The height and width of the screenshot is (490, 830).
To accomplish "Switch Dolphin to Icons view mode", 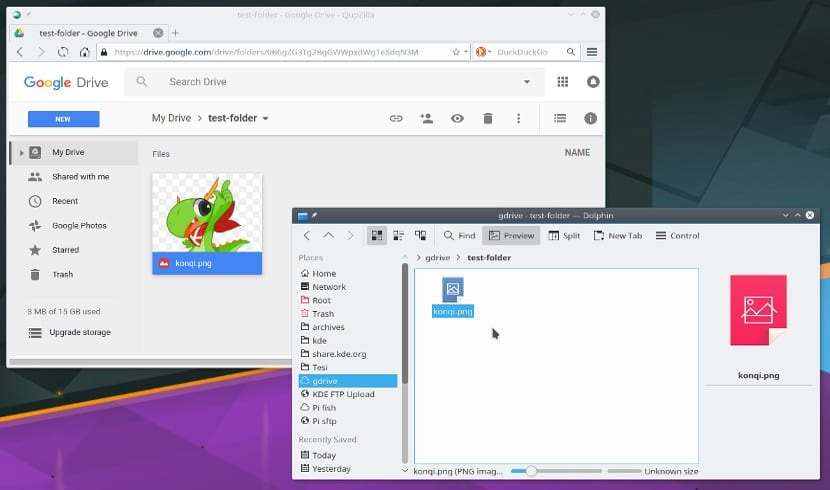I will coord(377,235).
